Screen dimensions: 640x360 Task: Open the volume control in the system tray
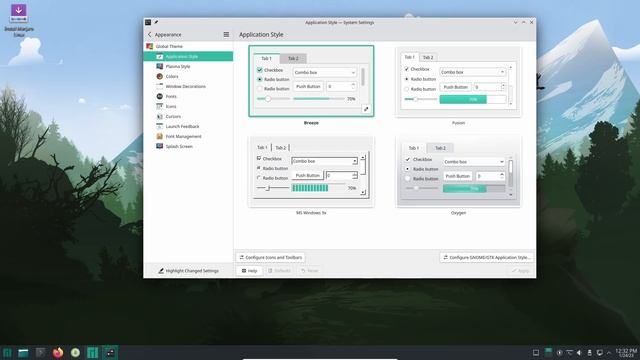[579, 353]
